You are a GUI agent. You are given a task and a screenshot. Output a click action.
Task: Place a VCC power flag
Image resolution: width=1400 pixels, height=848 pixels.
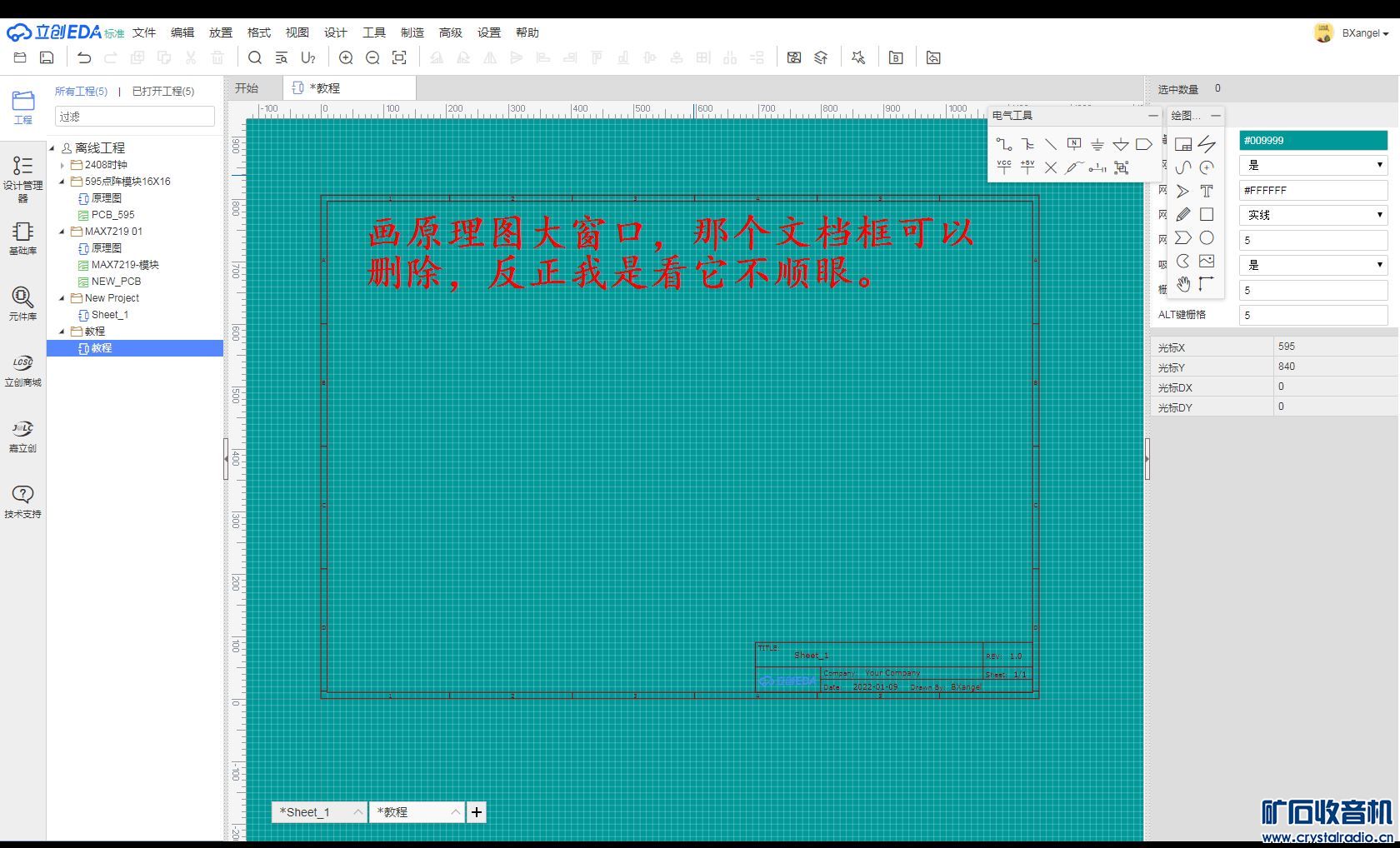pos(1004,167)
